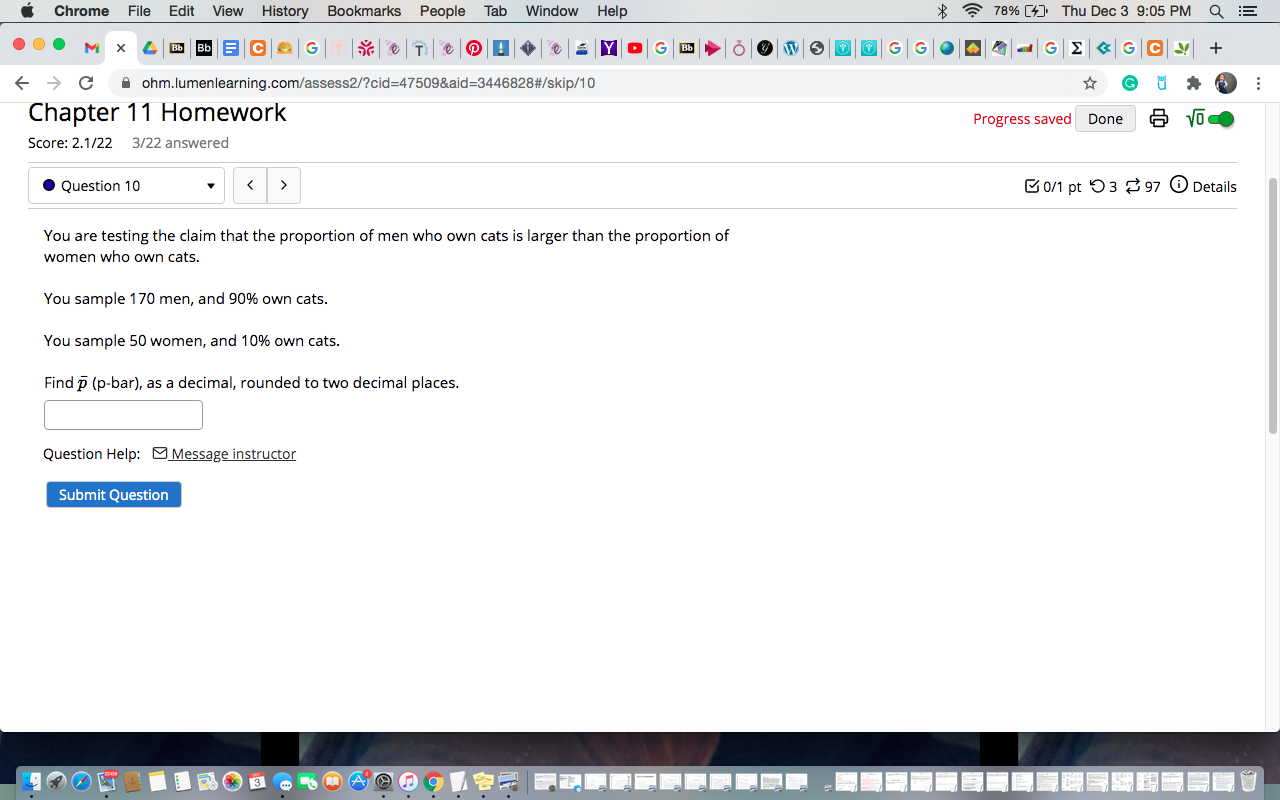1280x800 pixels.
Task: Click the Message instructor link
Action: [233, 453]
